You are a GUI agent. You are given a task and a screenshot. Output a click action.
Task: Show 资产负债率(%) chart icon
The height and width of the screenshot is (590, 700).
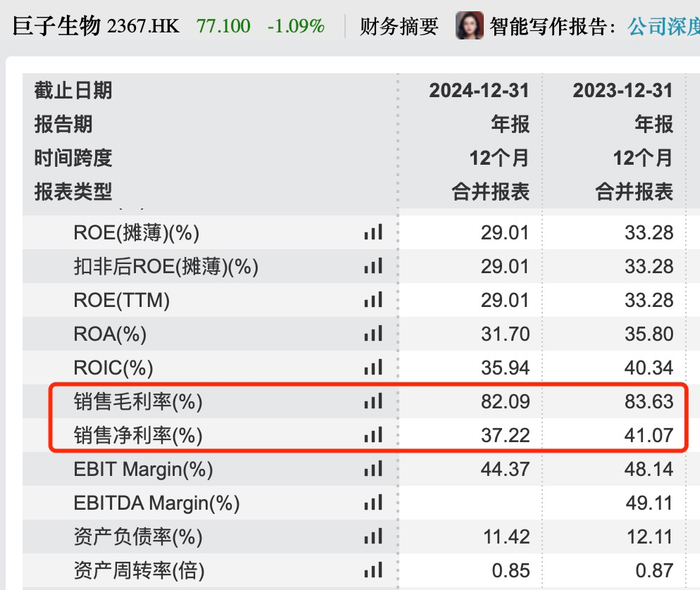pyautogui.click(x=373, y=536)
